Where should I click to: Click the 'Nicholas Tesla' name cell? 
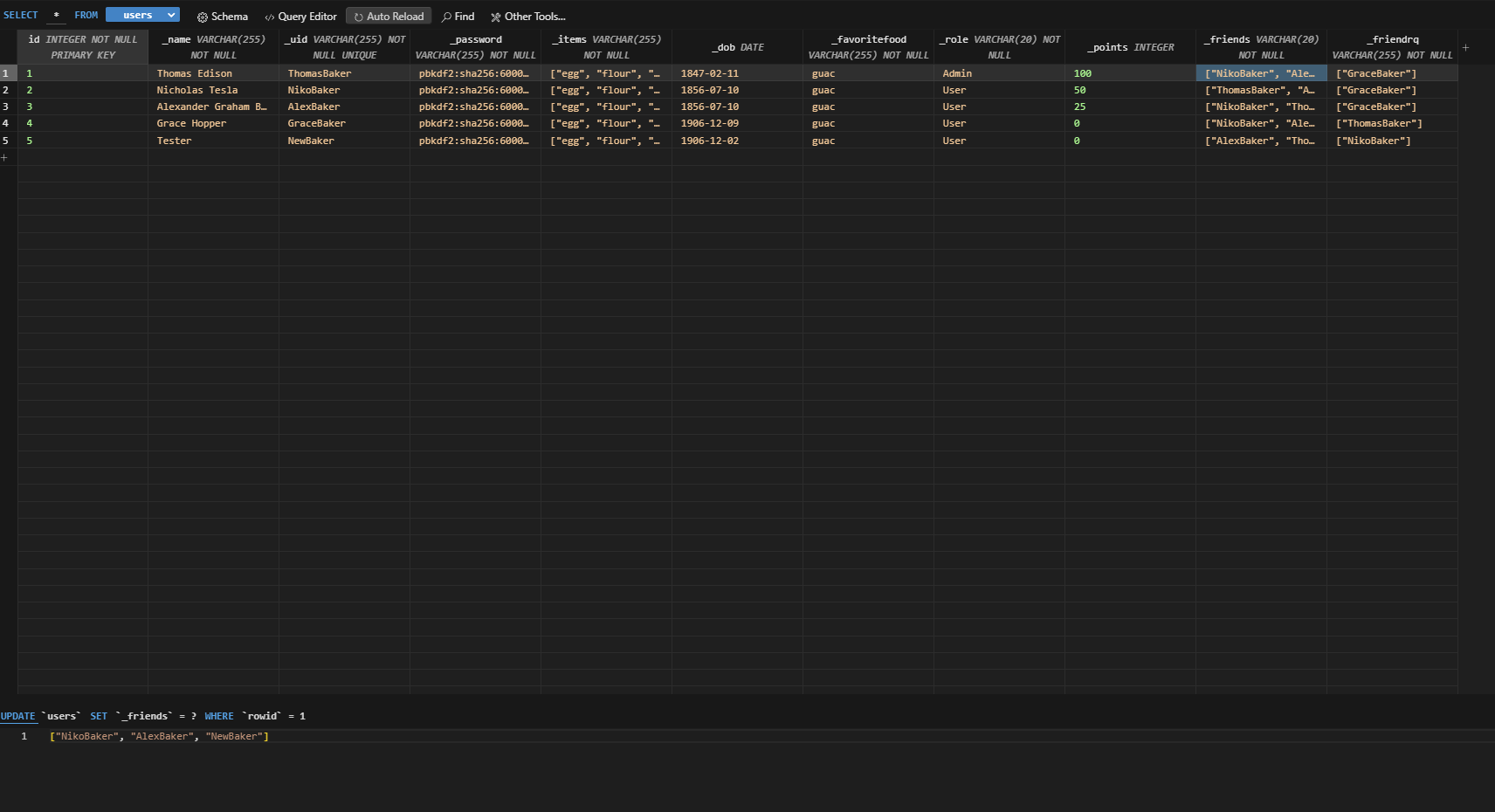(214, 90)
